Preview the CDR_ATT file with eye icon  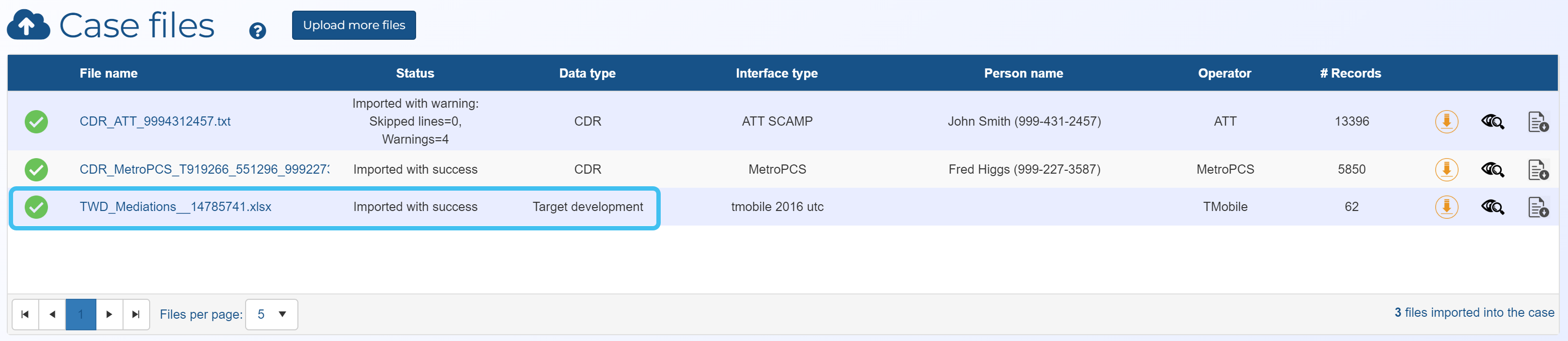(1492, 121)
